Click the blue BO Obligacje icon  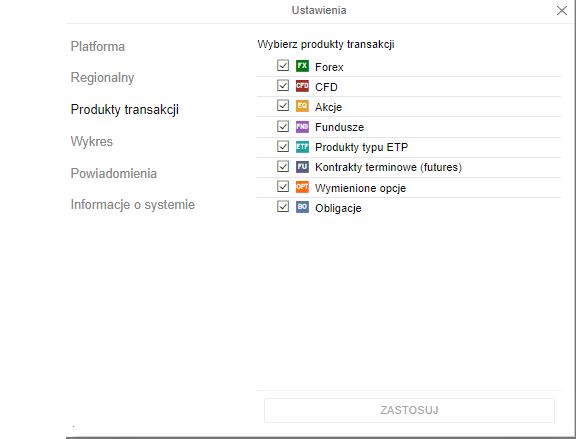pos(302,207)
